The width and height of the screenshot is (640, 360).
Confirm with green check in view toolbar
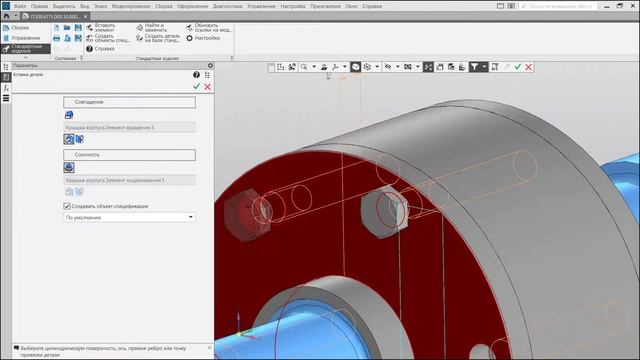click(x=518, y=67)
